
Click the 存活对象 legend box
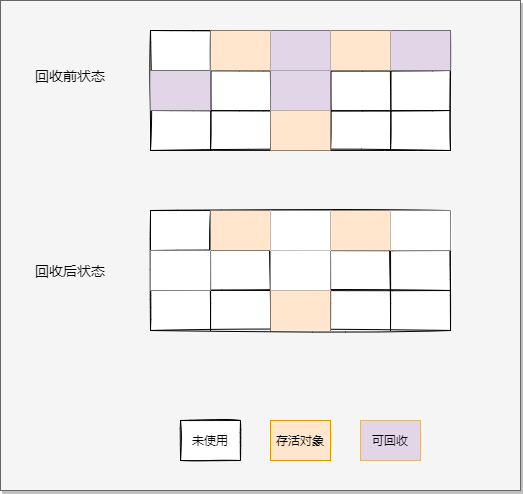point(300,440)
